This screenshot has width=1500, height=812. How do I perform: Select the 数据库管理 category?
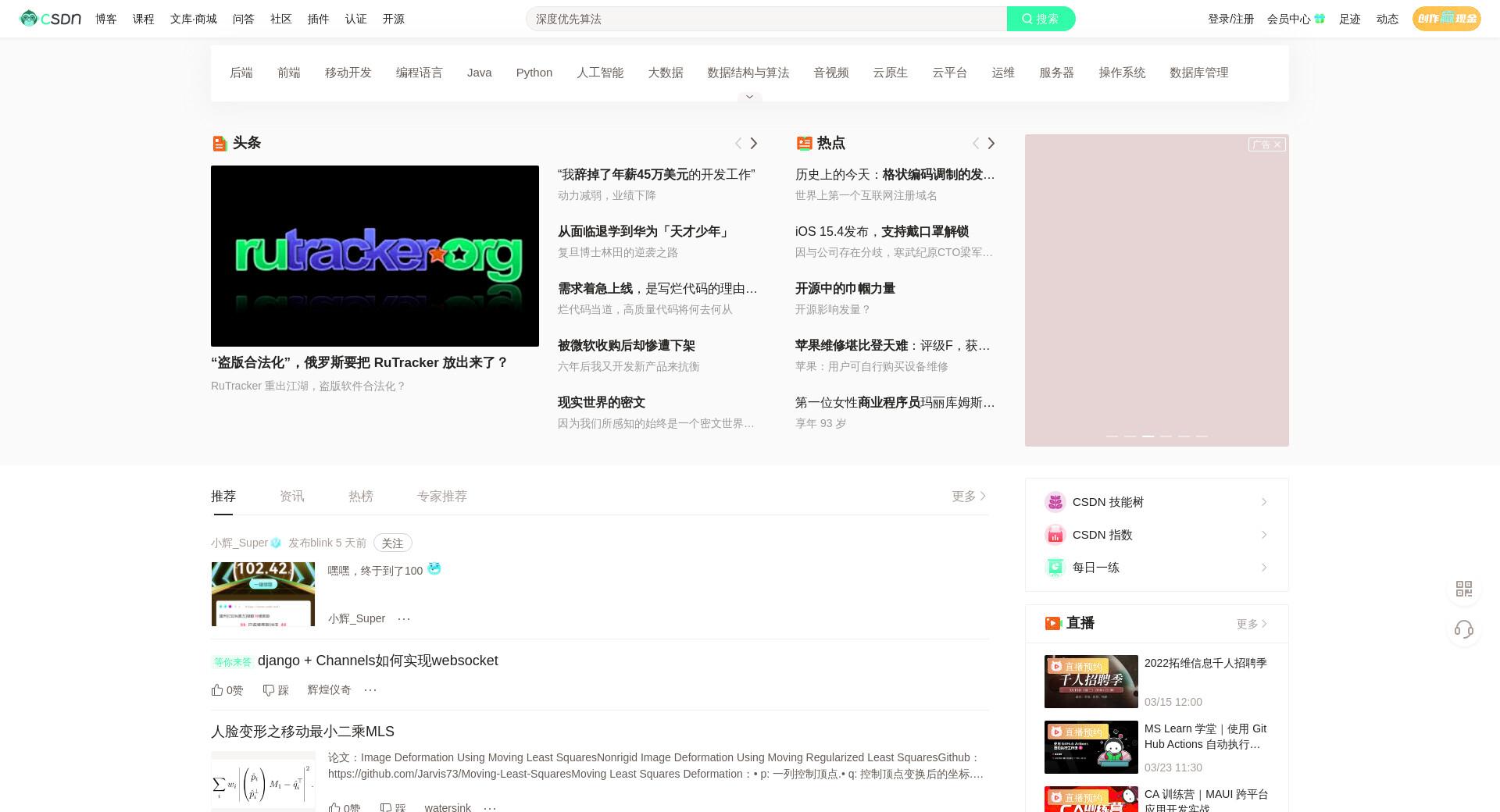(1199, 73)
